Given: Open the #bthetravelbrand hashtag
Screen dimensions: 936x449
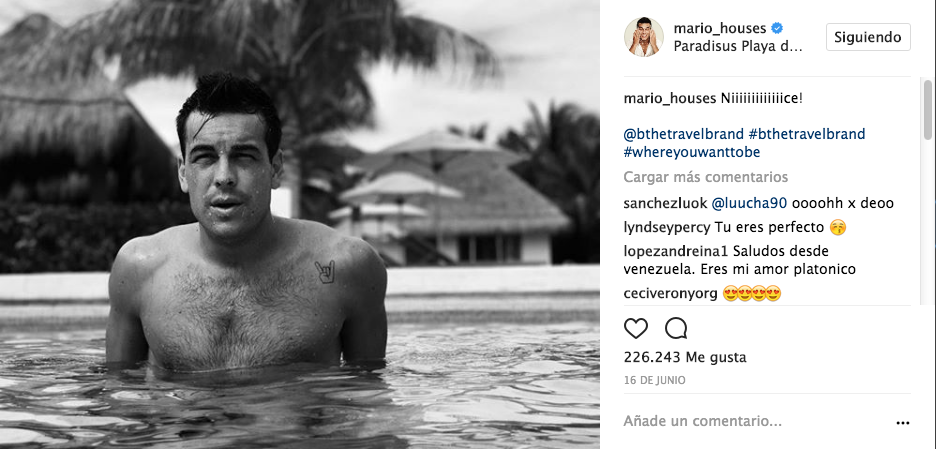Looking at the screenshot, I should pyautogui.click(x=806, y=134).
